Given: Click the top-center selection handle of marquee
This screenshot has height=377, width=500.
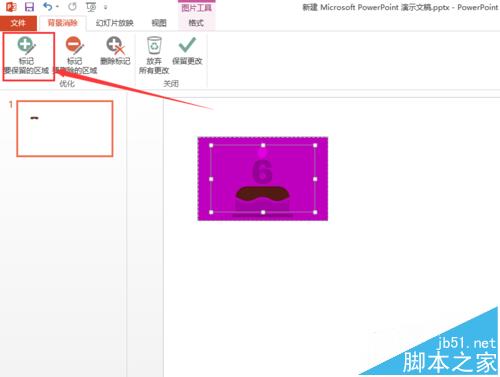Looking at the screenshot, I should (263, 145).
